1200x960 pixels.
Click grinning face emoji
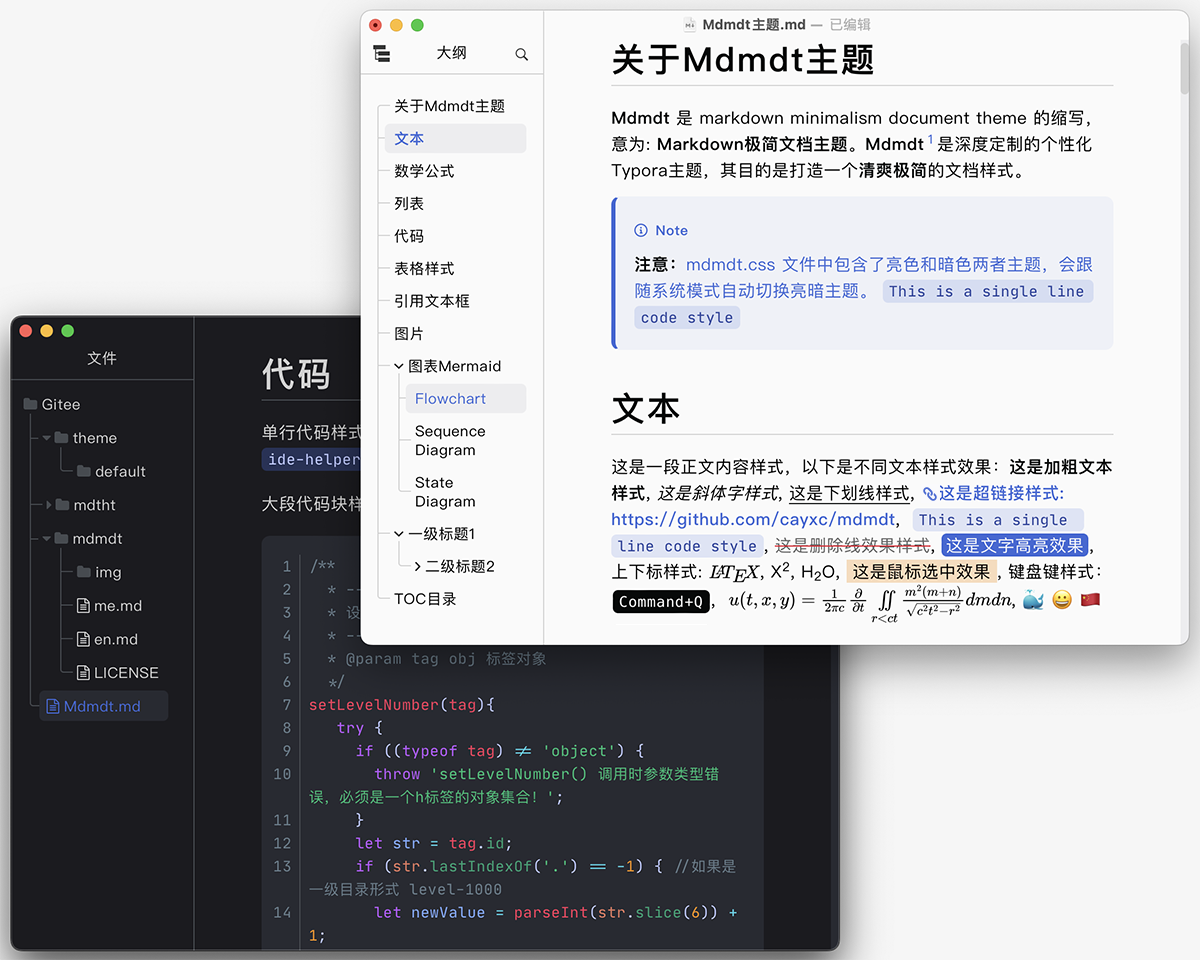(x=1062, y=601)
